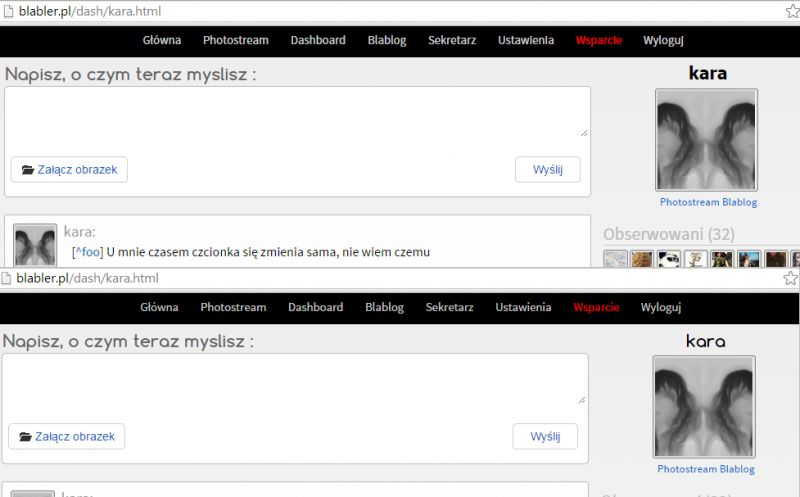This screenshot has height=497, width=800.
Task: Click Wyloguj in the upper navigation bar
Action: (663, 40)
